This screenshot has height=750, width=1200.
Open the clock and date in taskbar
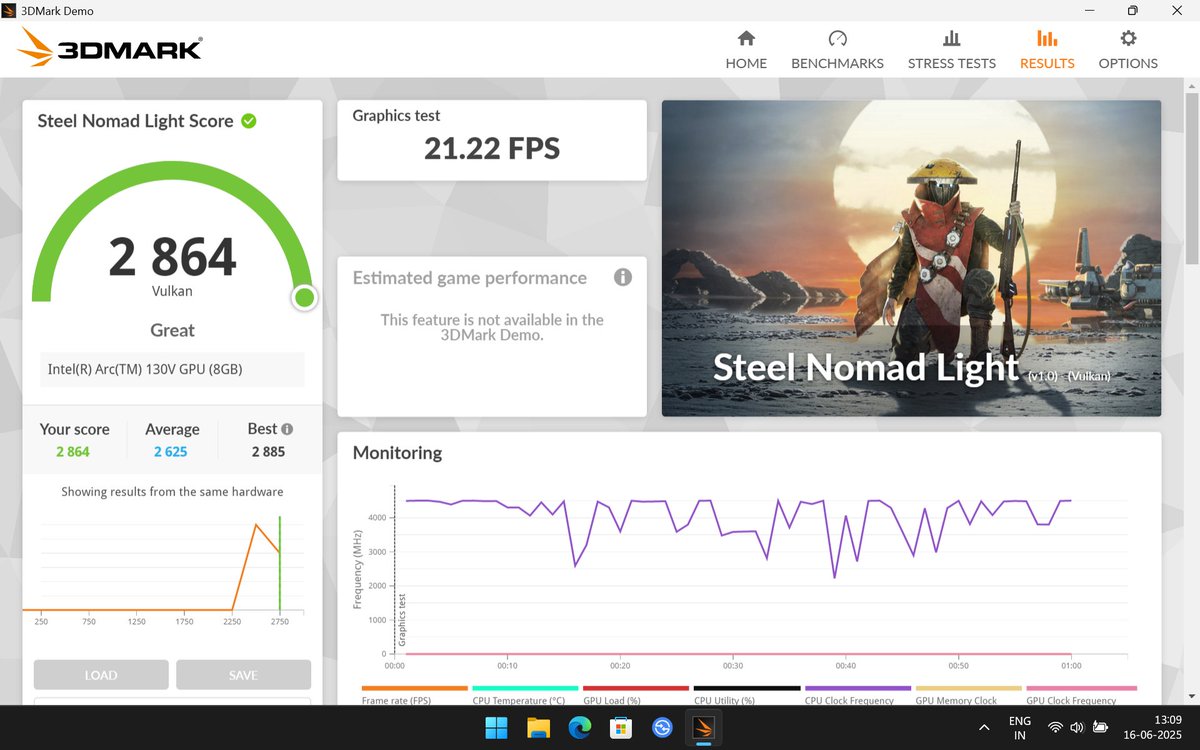pos(1153,728)
